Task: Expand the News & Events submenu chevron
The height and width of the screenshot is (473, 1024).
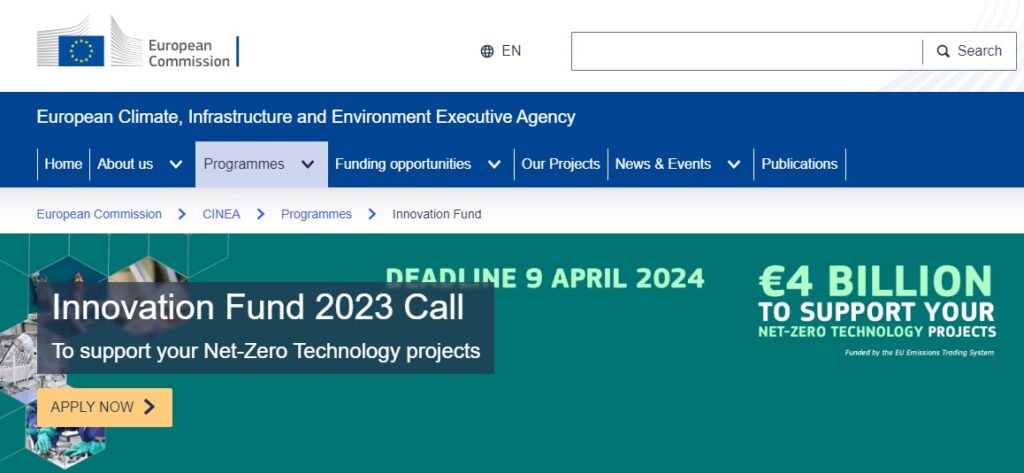Action: click(x=734, y=165)
